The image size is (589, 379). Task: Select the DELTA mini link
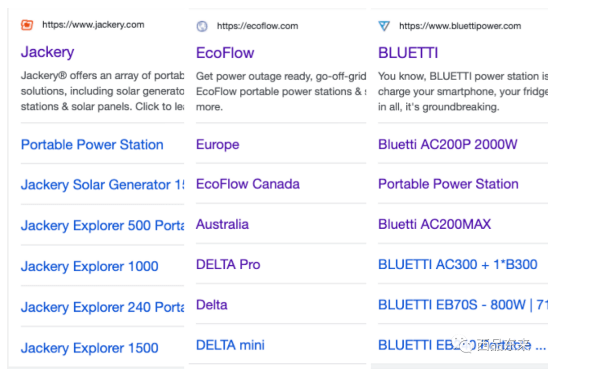coord(230,345)
